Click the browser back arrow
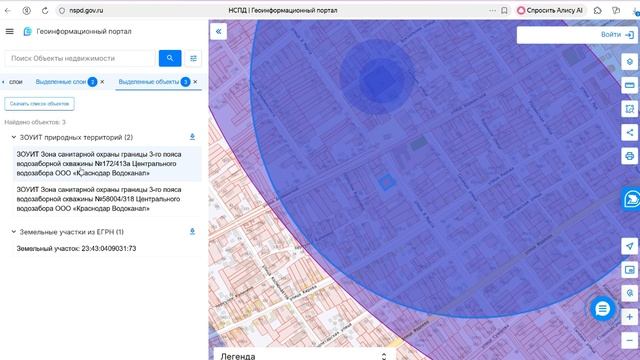Screen dimensions: 640x360 pyautogui.click(x=8, y=11)
